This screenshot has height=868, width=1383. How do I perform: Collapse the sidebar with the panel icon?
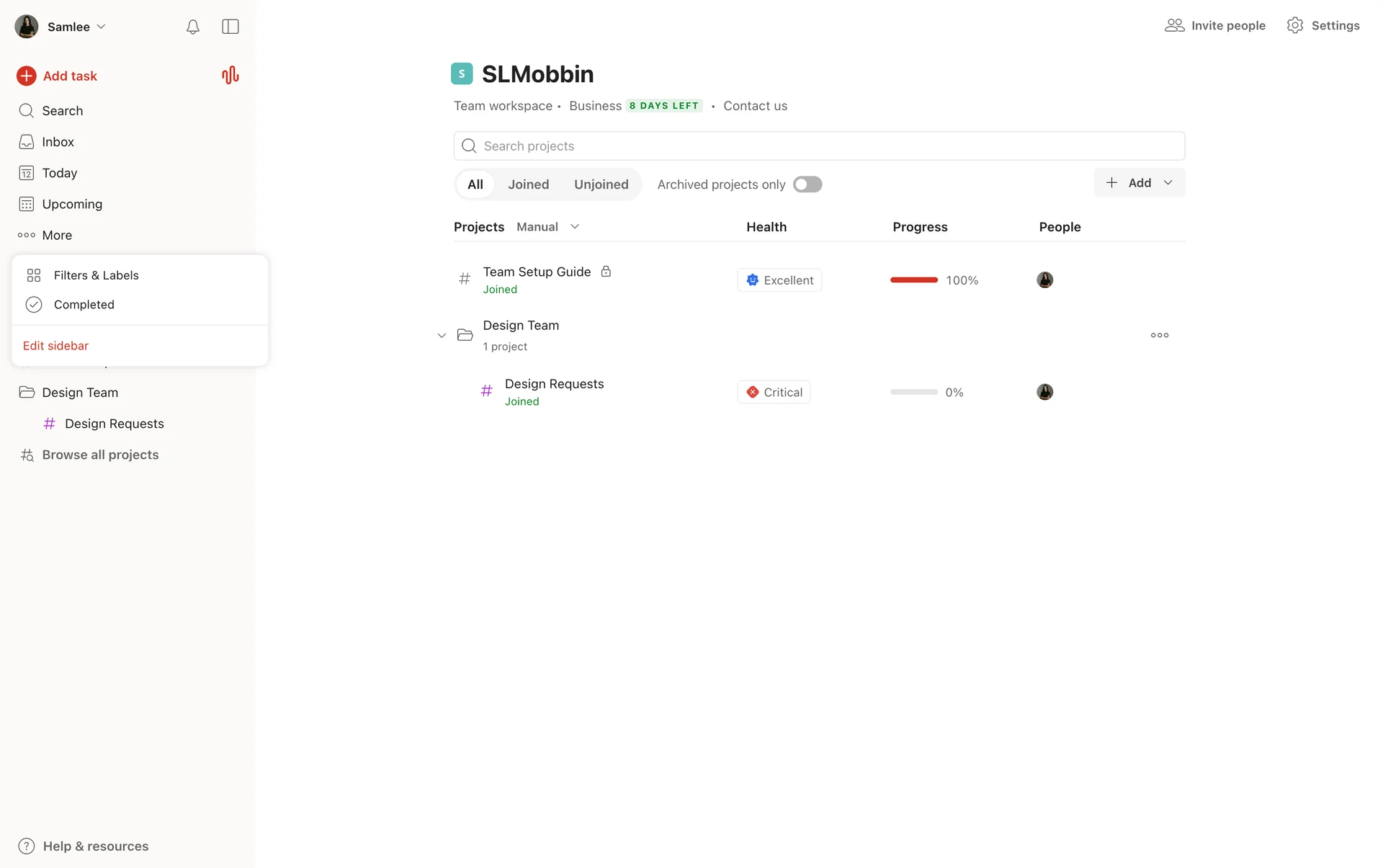click(230, 27)
